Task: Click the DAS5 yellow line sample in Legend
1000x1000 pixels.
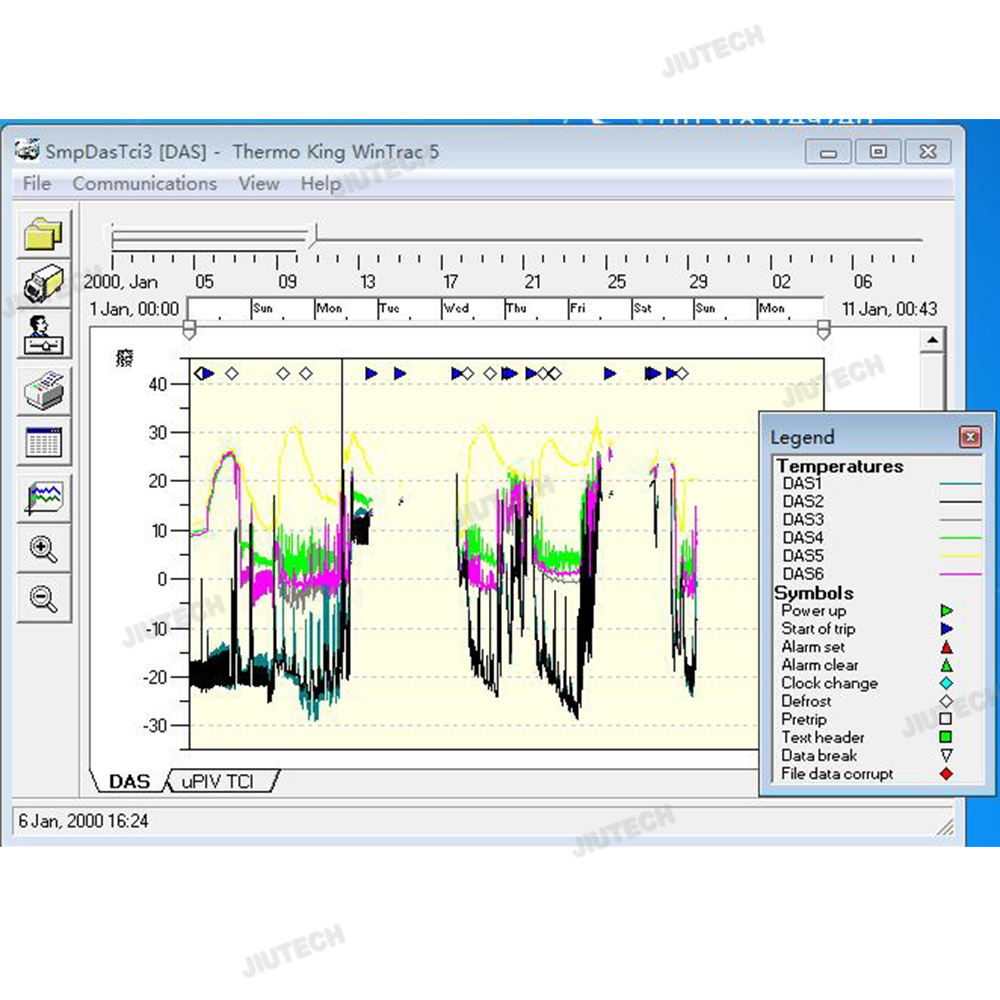Action: 960,556
